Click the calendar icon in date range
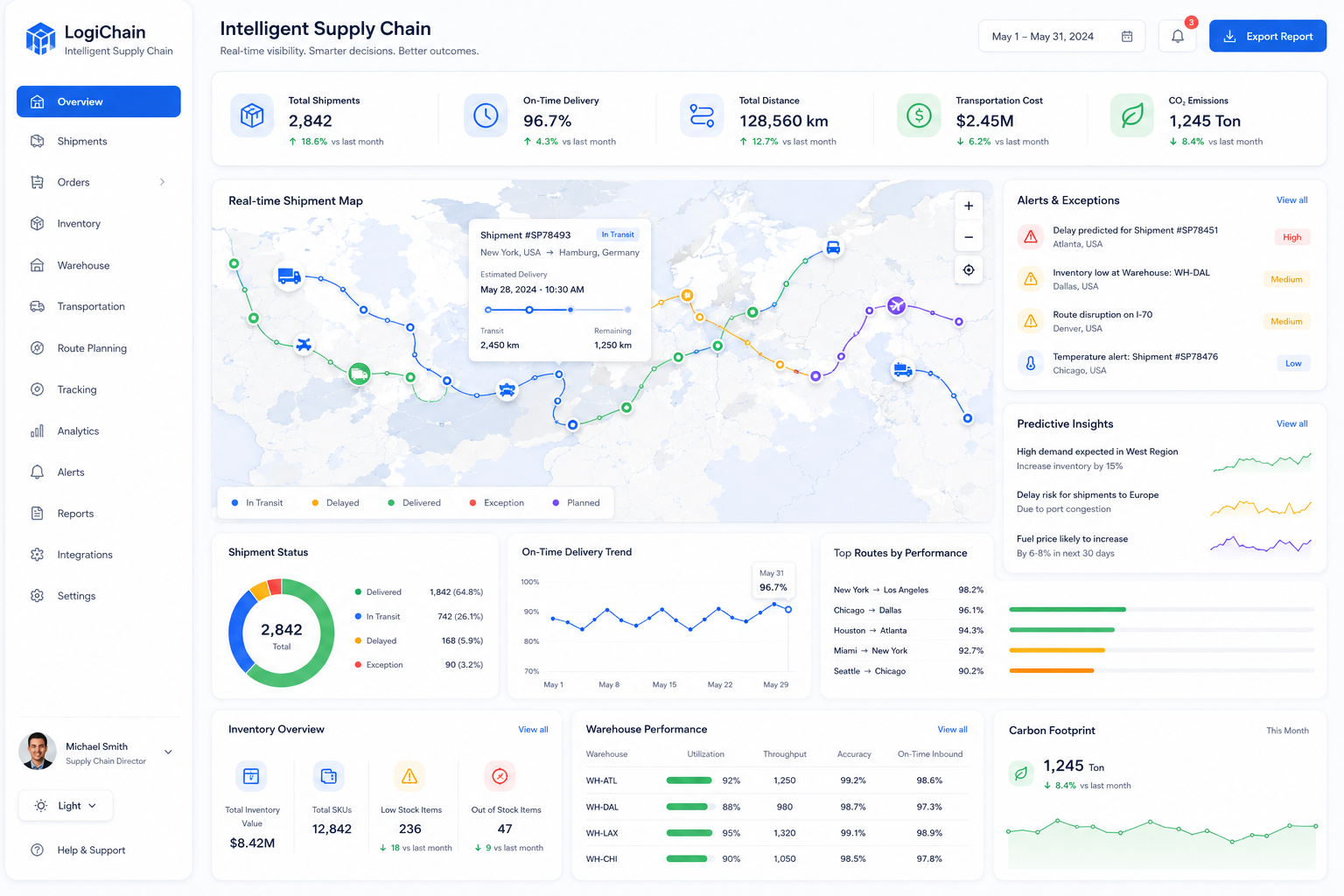1344x896 pixels. [x=1127, y=36]
